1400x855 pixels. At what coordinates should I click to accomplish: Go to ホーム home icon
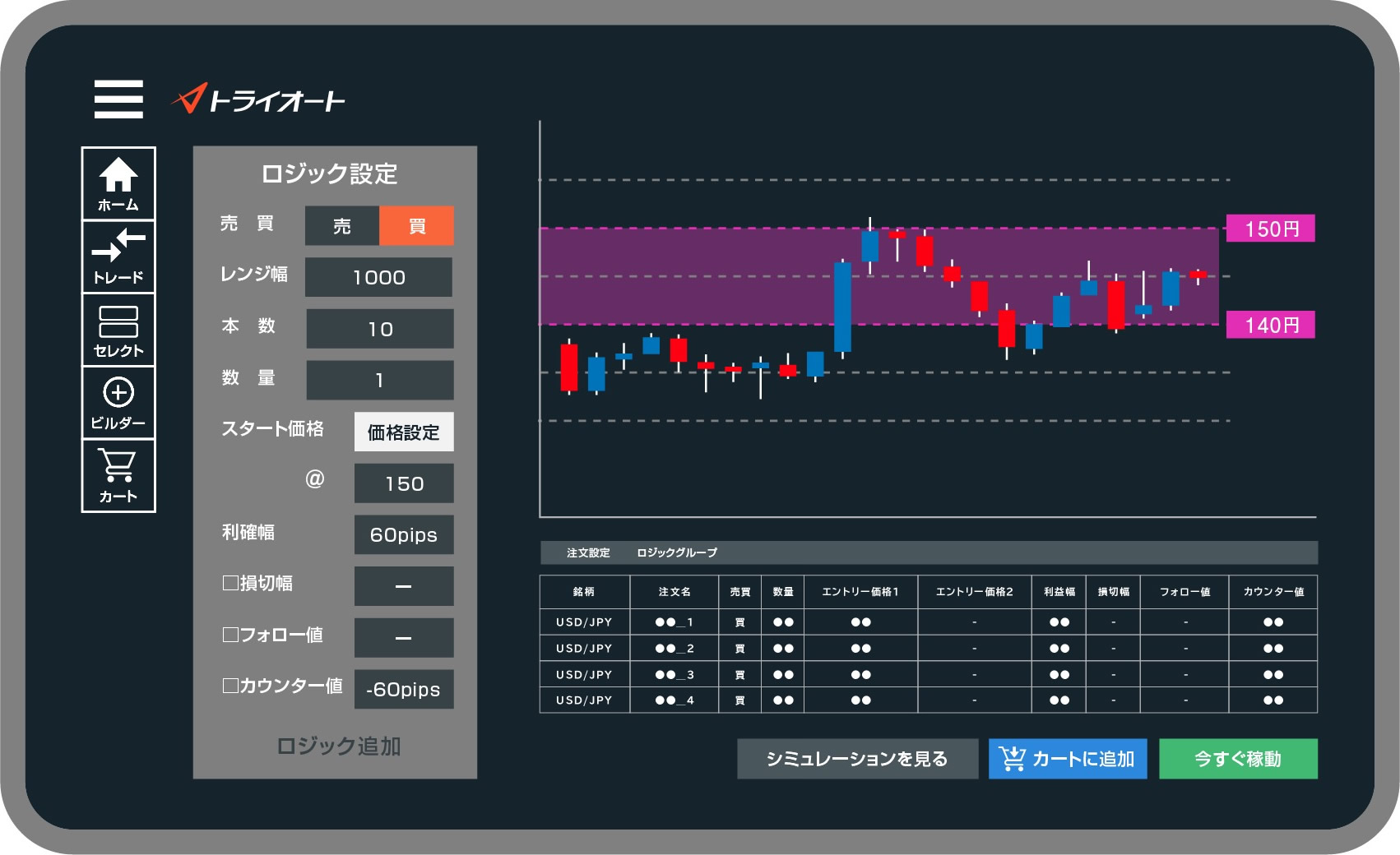coord(118,184)
